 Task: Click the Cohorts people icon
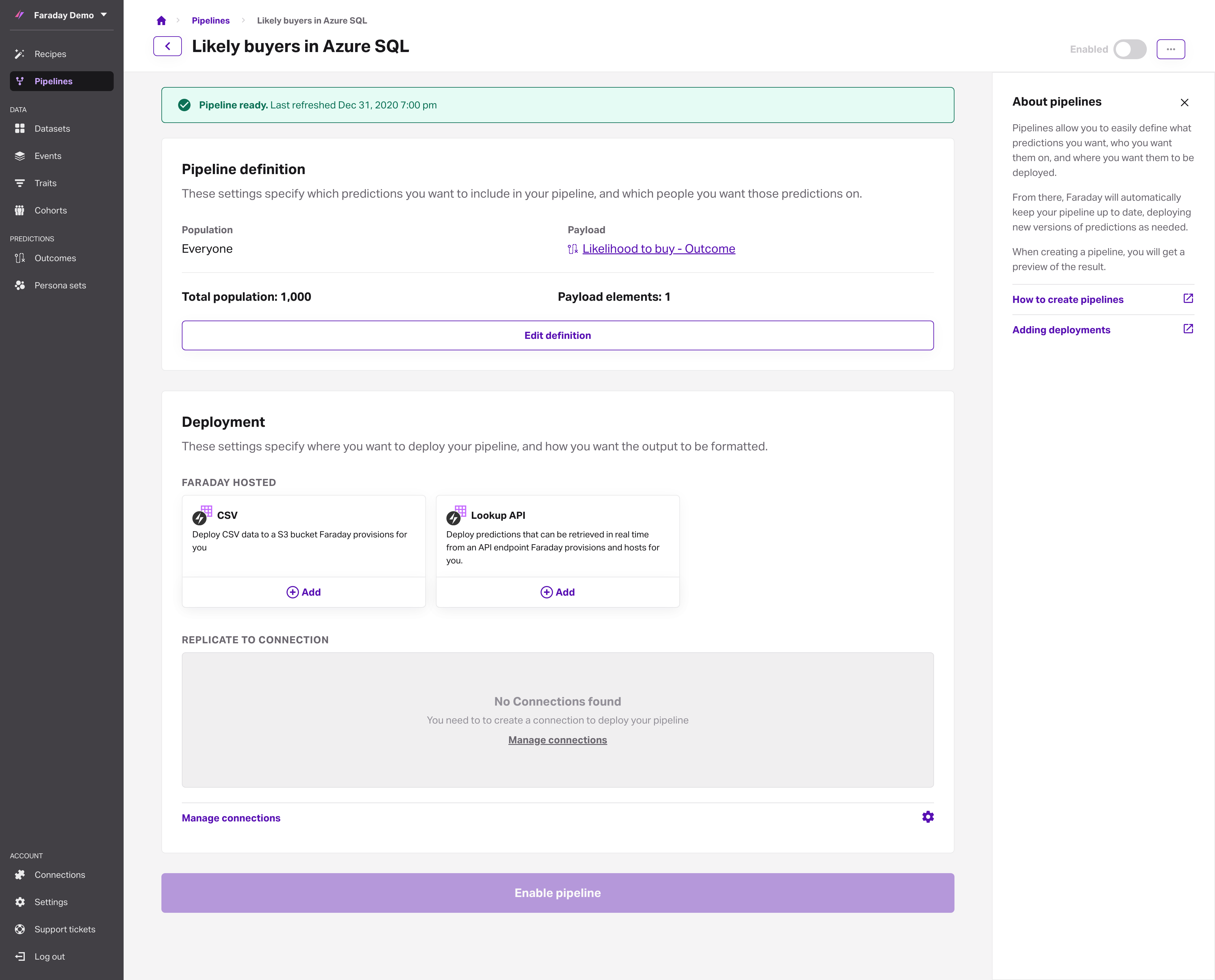coord(20,211)
